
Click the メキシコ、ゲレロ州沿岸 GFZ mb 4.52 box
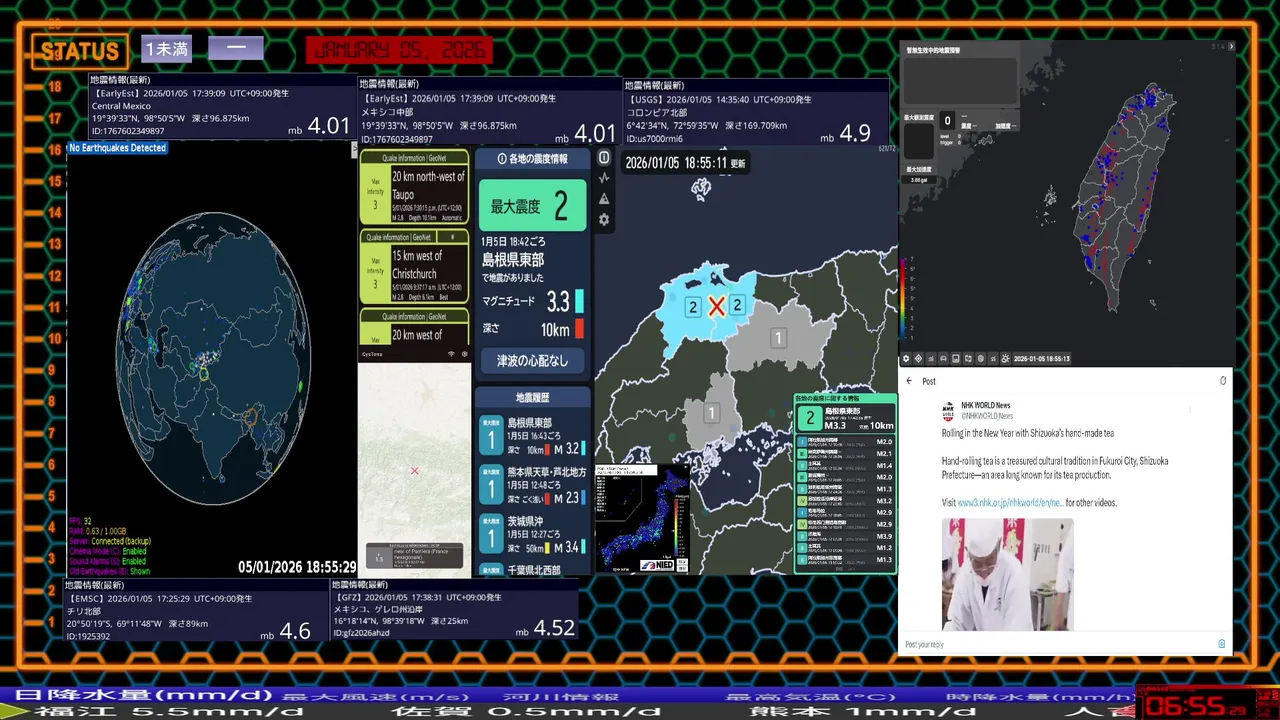[x=455, y=609]
